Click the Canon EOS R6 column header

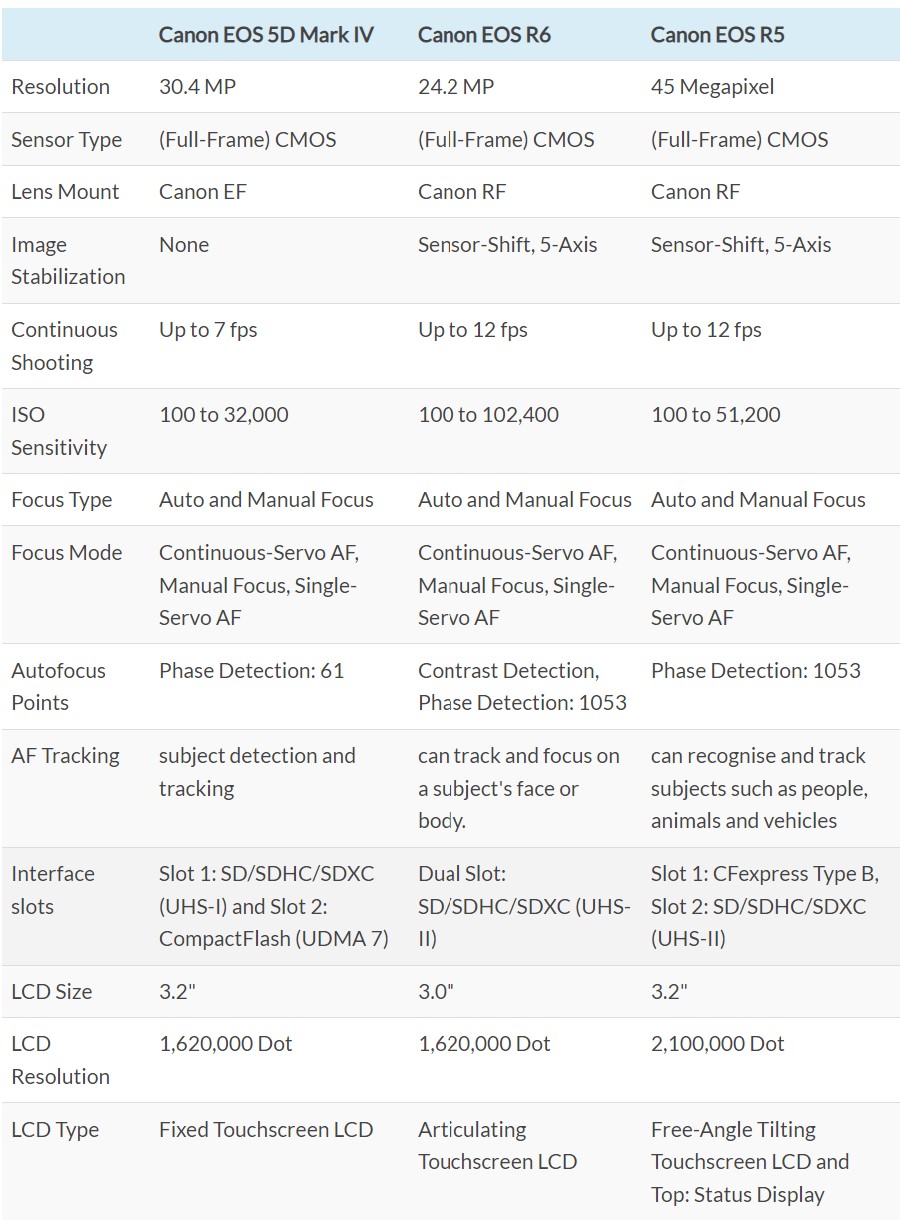point(484,34)
